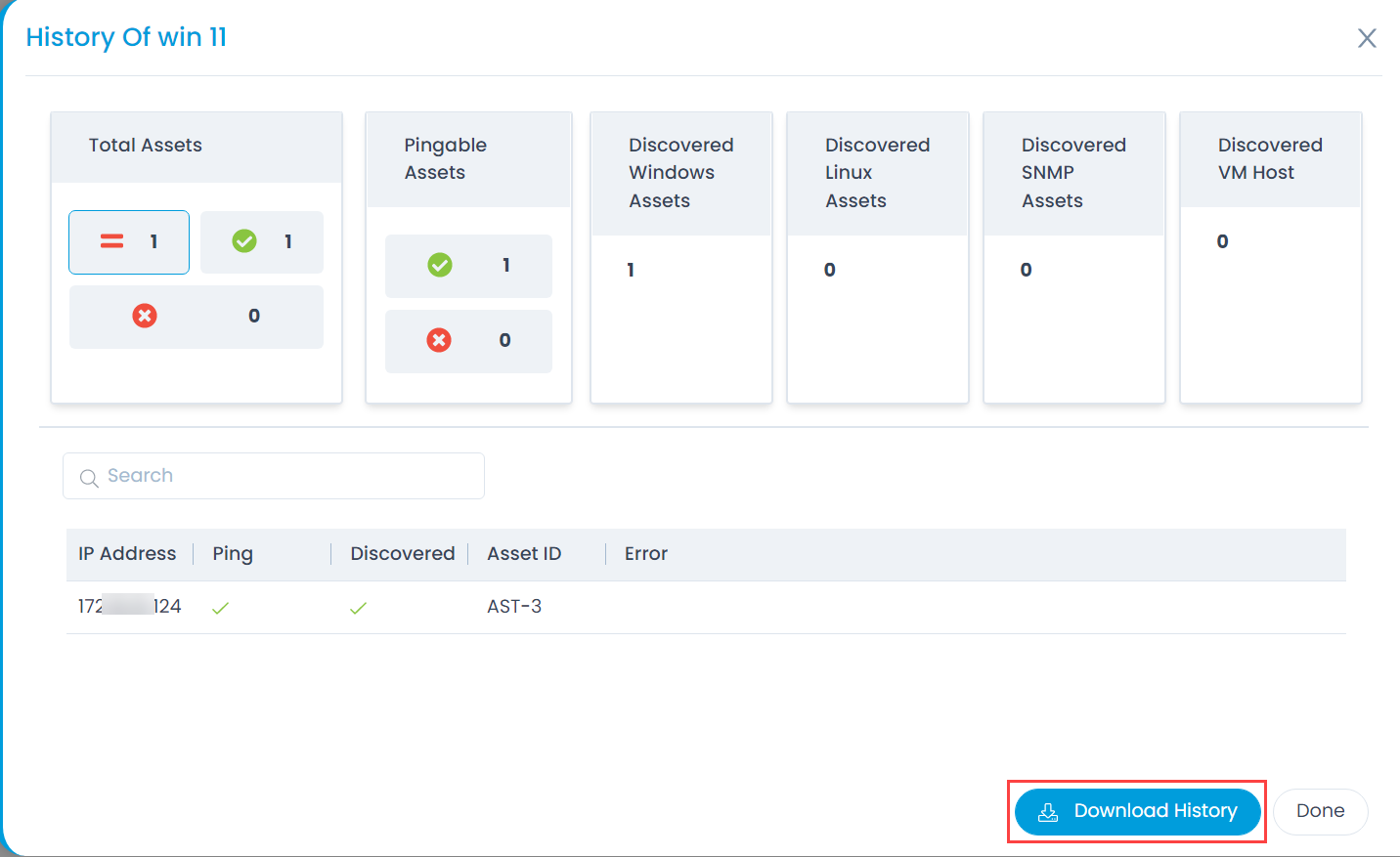Click the Pingable Assets card title
Viewport: 1400px width, 857px height.
point(445,159)
